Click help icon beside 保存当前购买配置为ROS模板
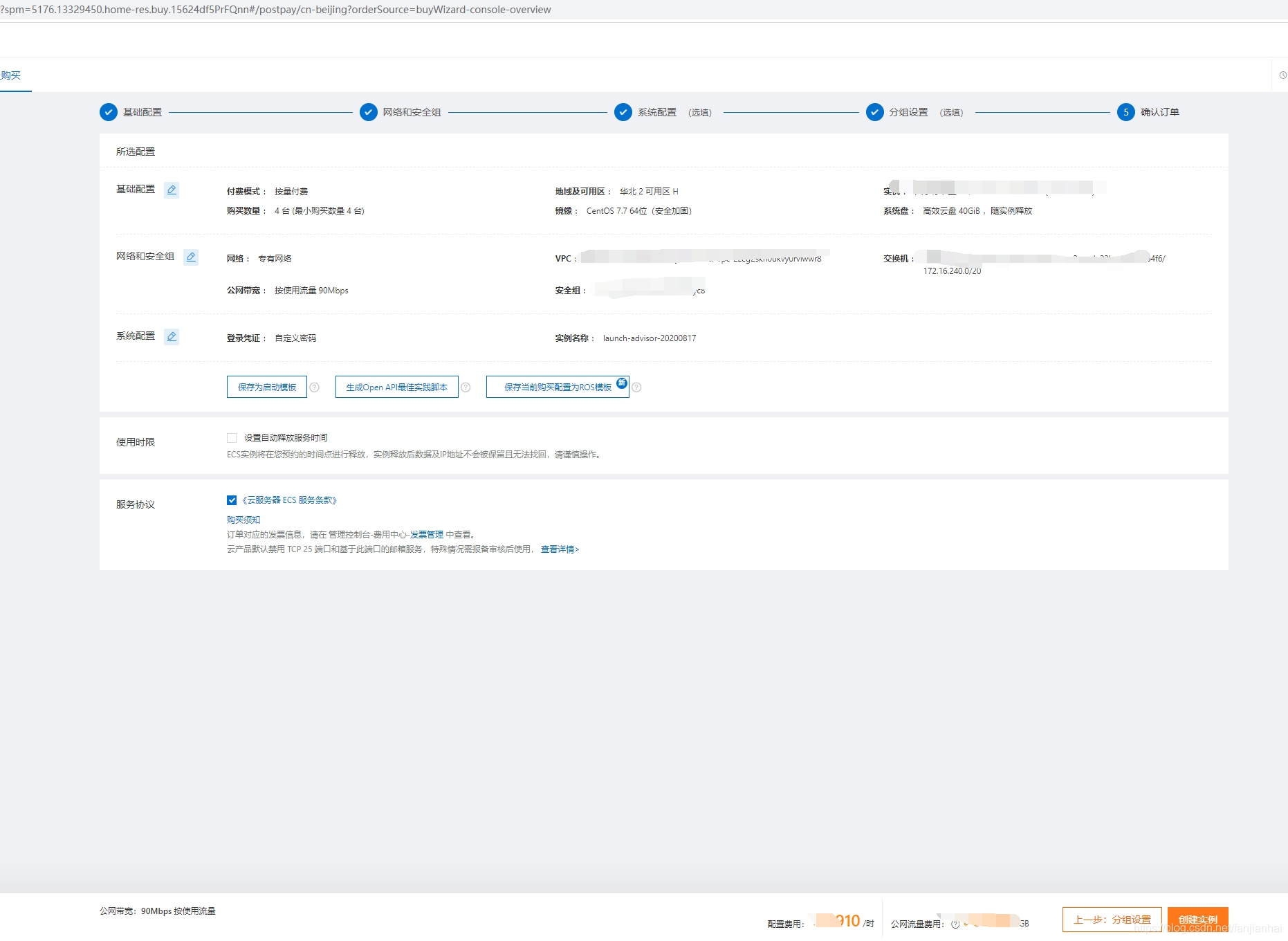This screenshot has height=941, width=1288. pos(637,387)
